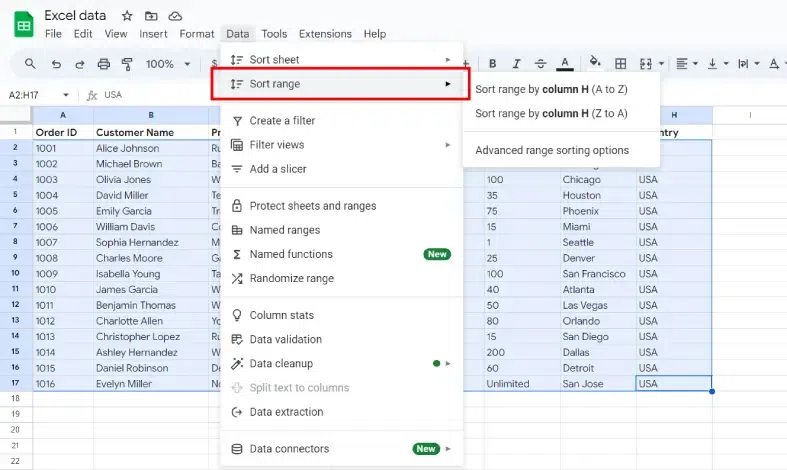Open the Format menu
Image resolution: width=787 pixels, height=470 pixels.
tap(197, 34)
